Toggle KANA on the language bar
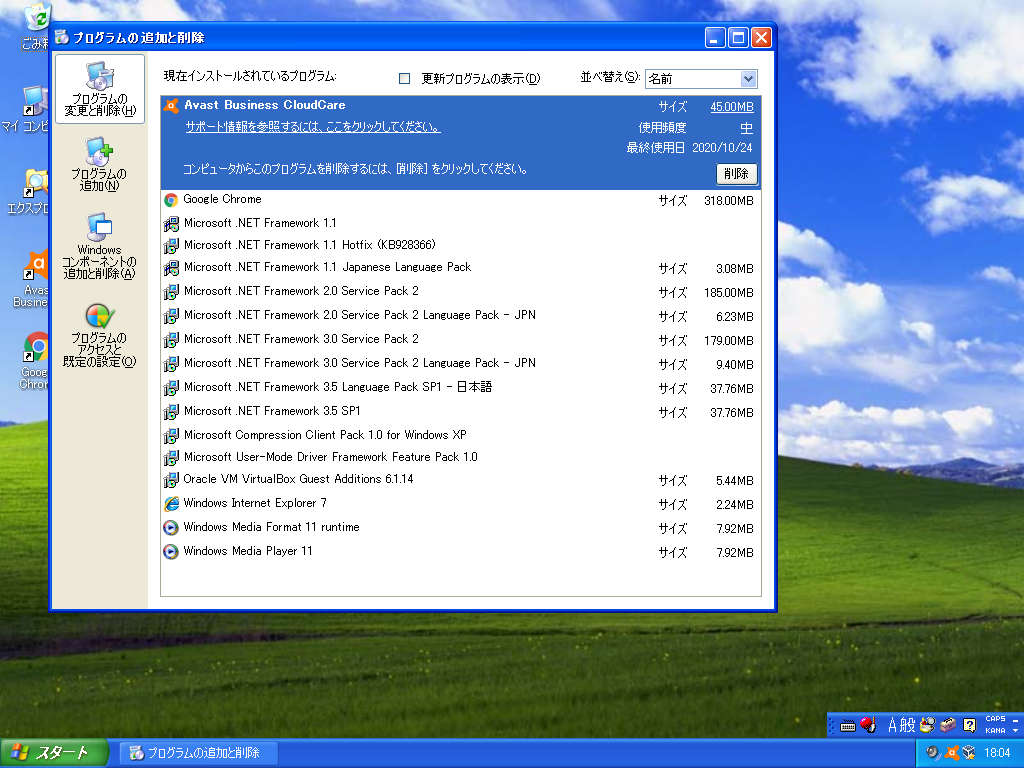This screenshot has height=768, width=1024. (995, 731)
